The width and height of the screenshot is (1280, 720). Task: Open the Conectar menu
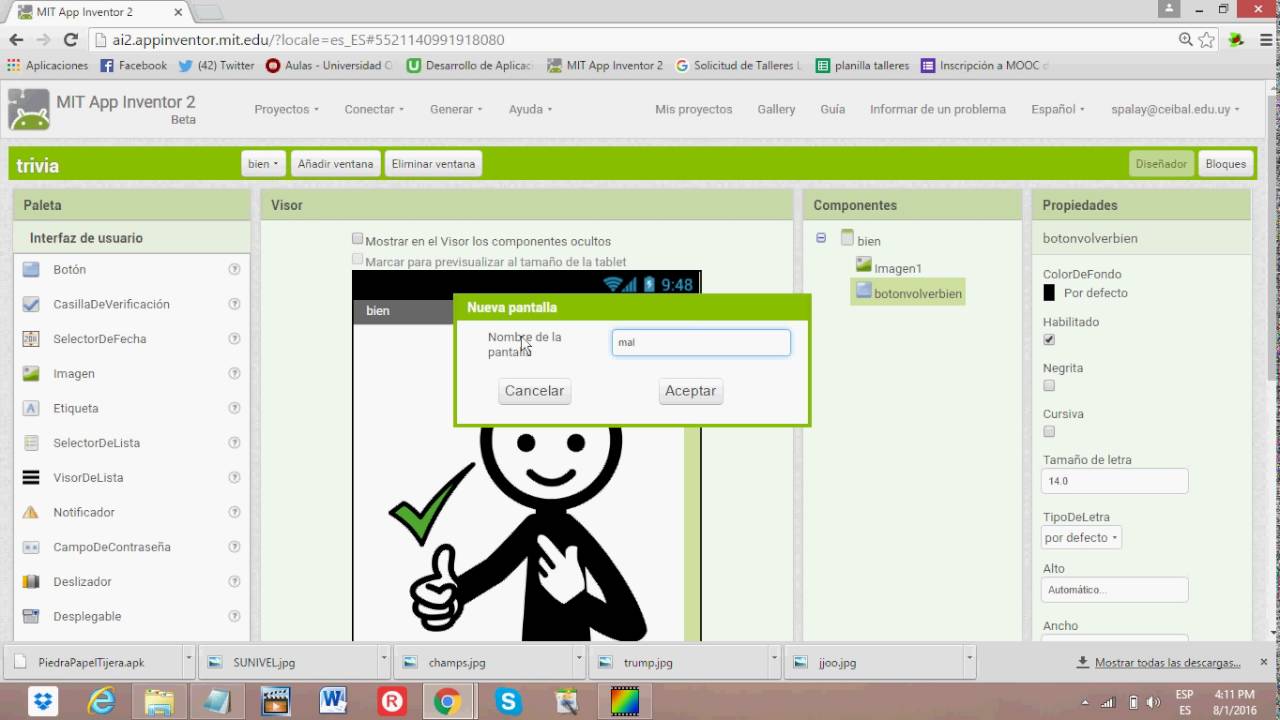point(374,109)
